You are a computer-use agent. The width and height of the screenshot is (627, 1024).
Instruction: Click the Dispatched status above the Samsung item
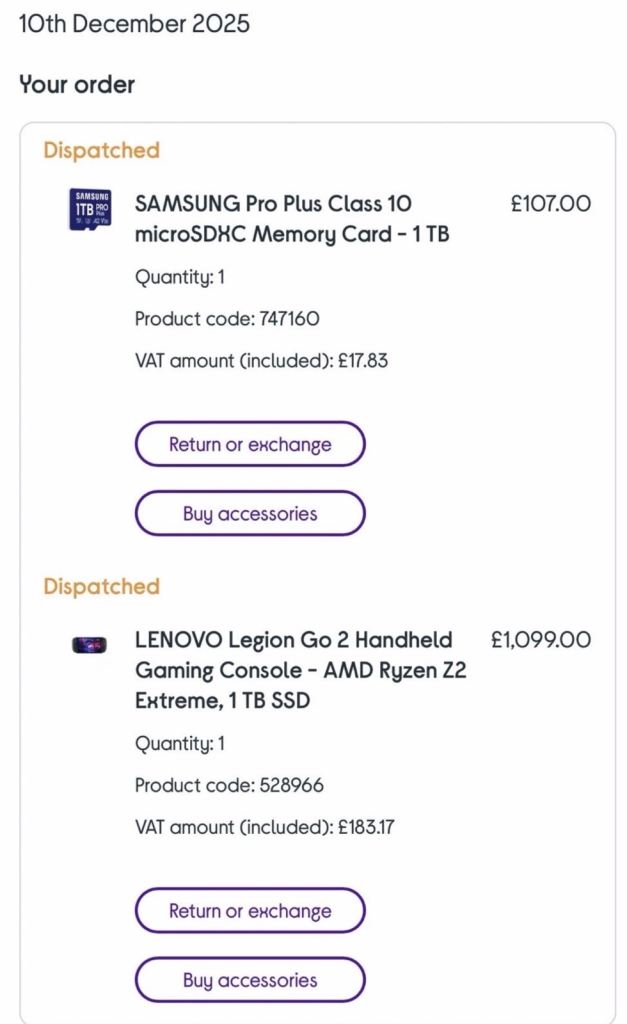point(101,151)
